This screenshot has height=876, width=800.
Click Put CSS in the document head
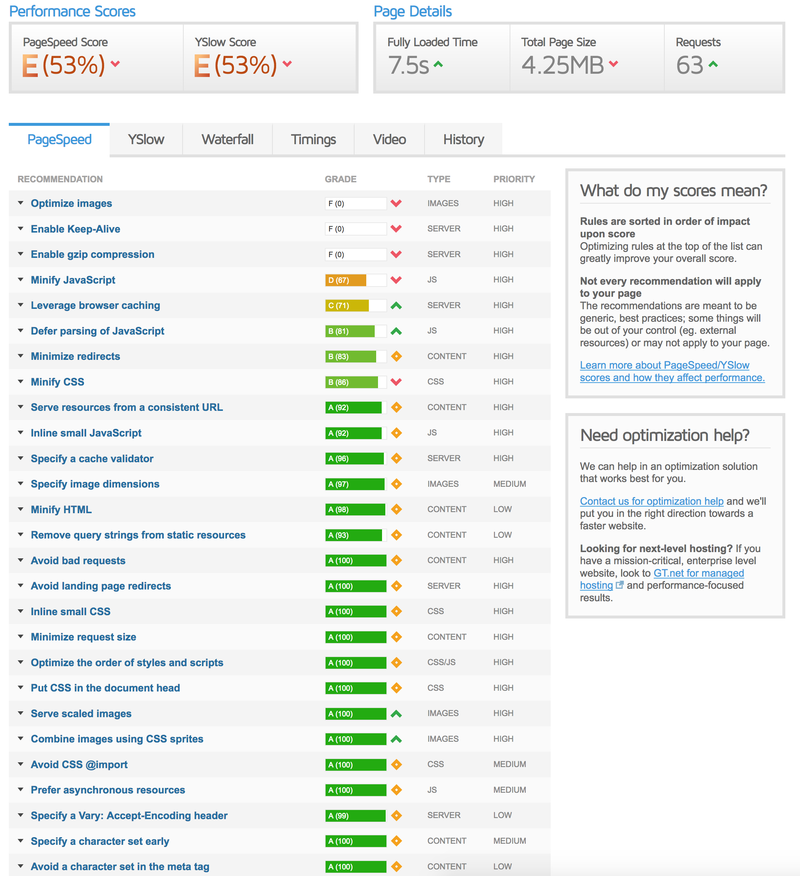point(105,688)
